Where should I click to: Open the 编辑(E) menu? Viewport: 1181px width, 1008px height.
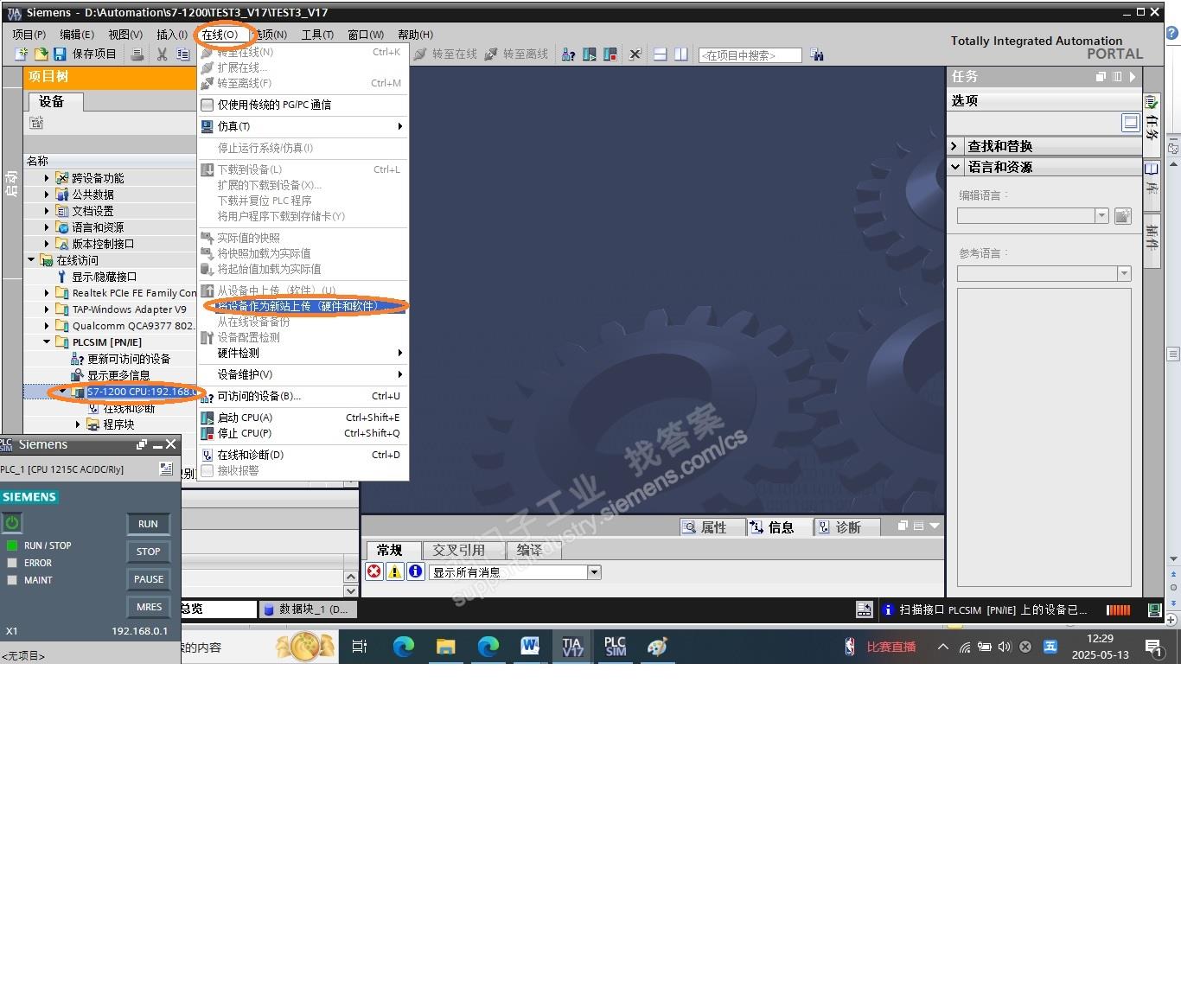77,34
